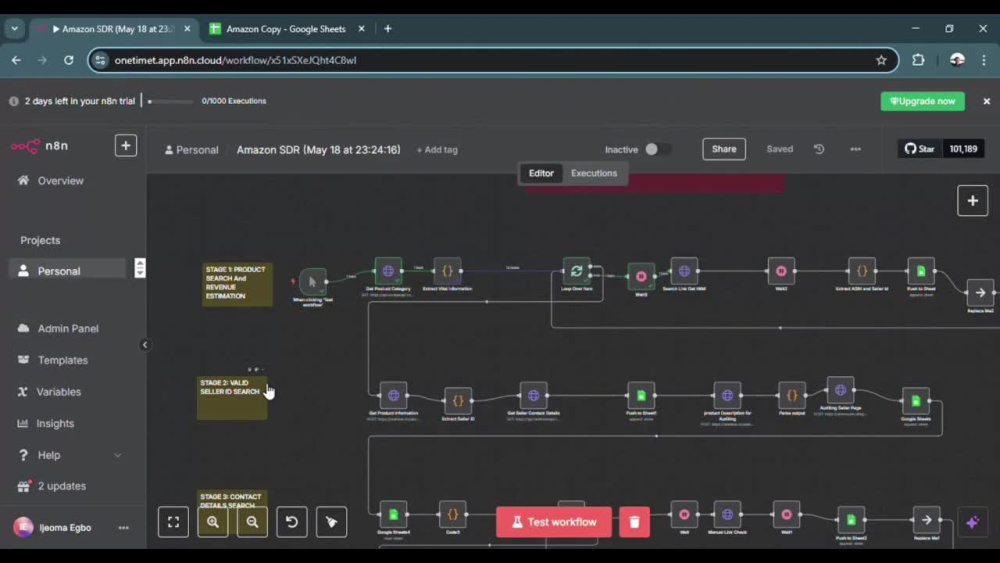
Task: Open the Admin Panel
Action: coord(67,328)
